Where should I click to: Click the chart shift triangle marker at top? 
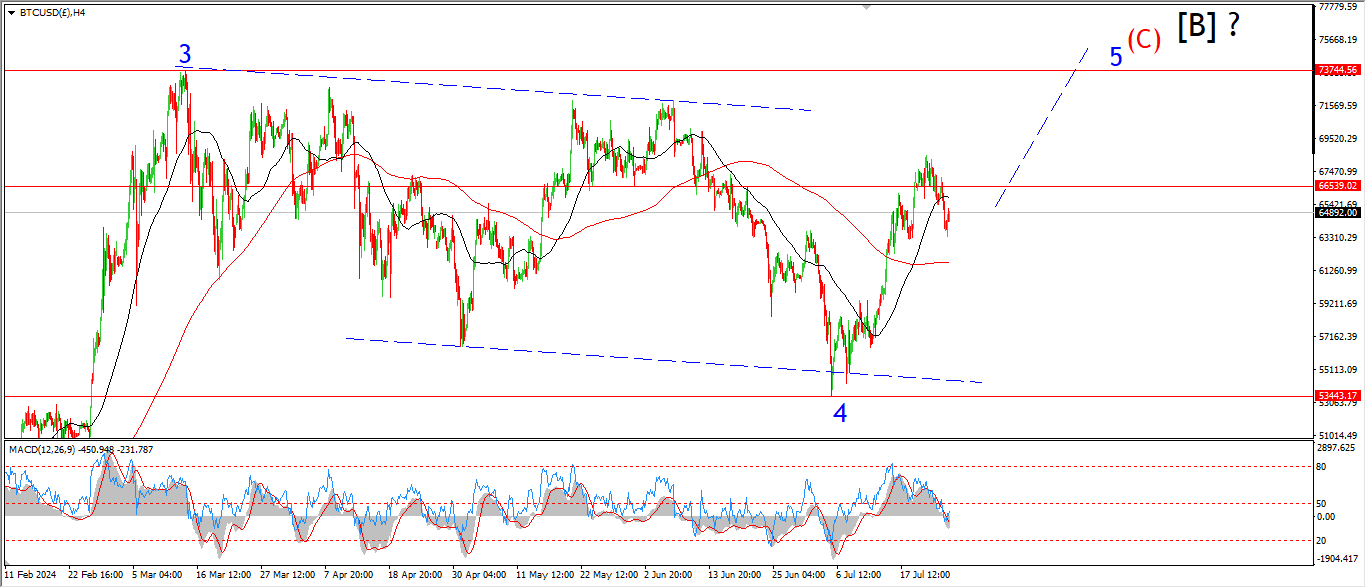point(866,8)
